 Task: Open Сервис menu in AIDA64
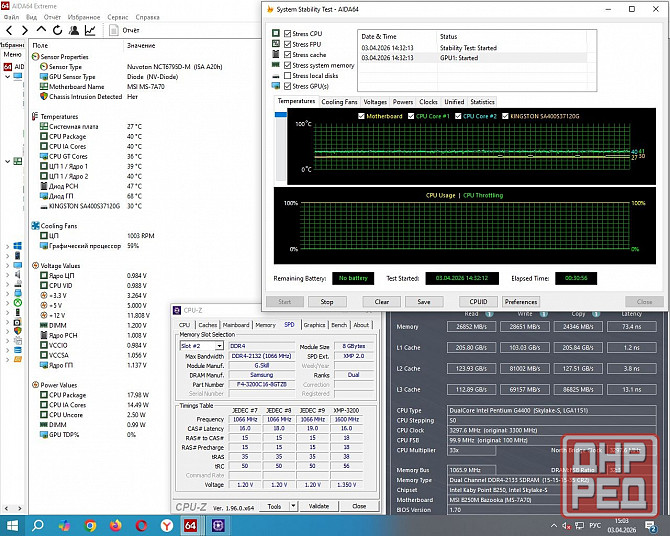pos(118,17)
